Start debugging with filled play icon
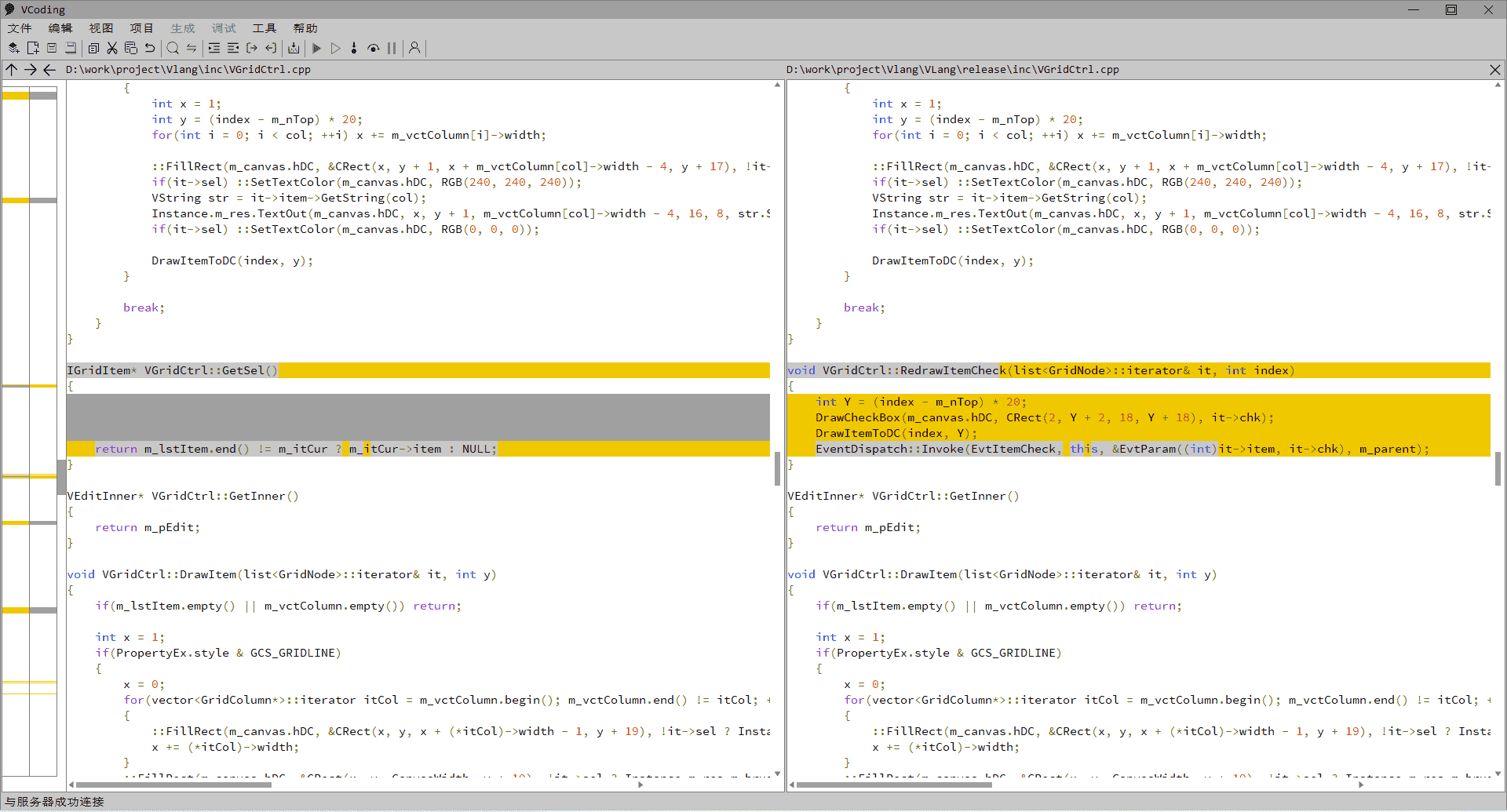The height and width of the screenshot is (812, 1507). (x=316, y=48)
